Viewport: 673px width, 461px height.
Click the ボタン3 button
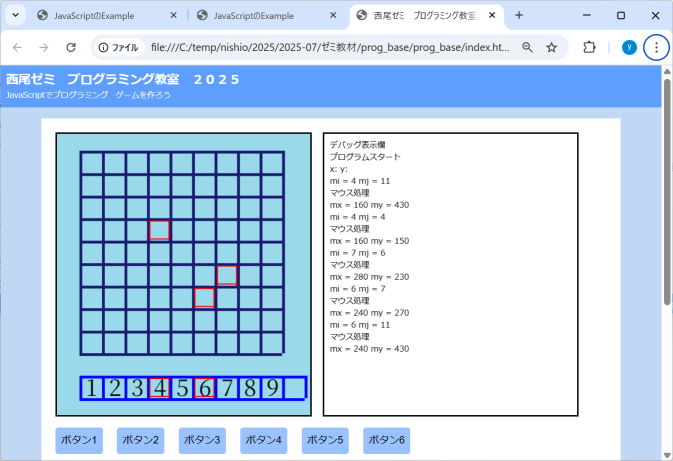[x=202, y=440]
